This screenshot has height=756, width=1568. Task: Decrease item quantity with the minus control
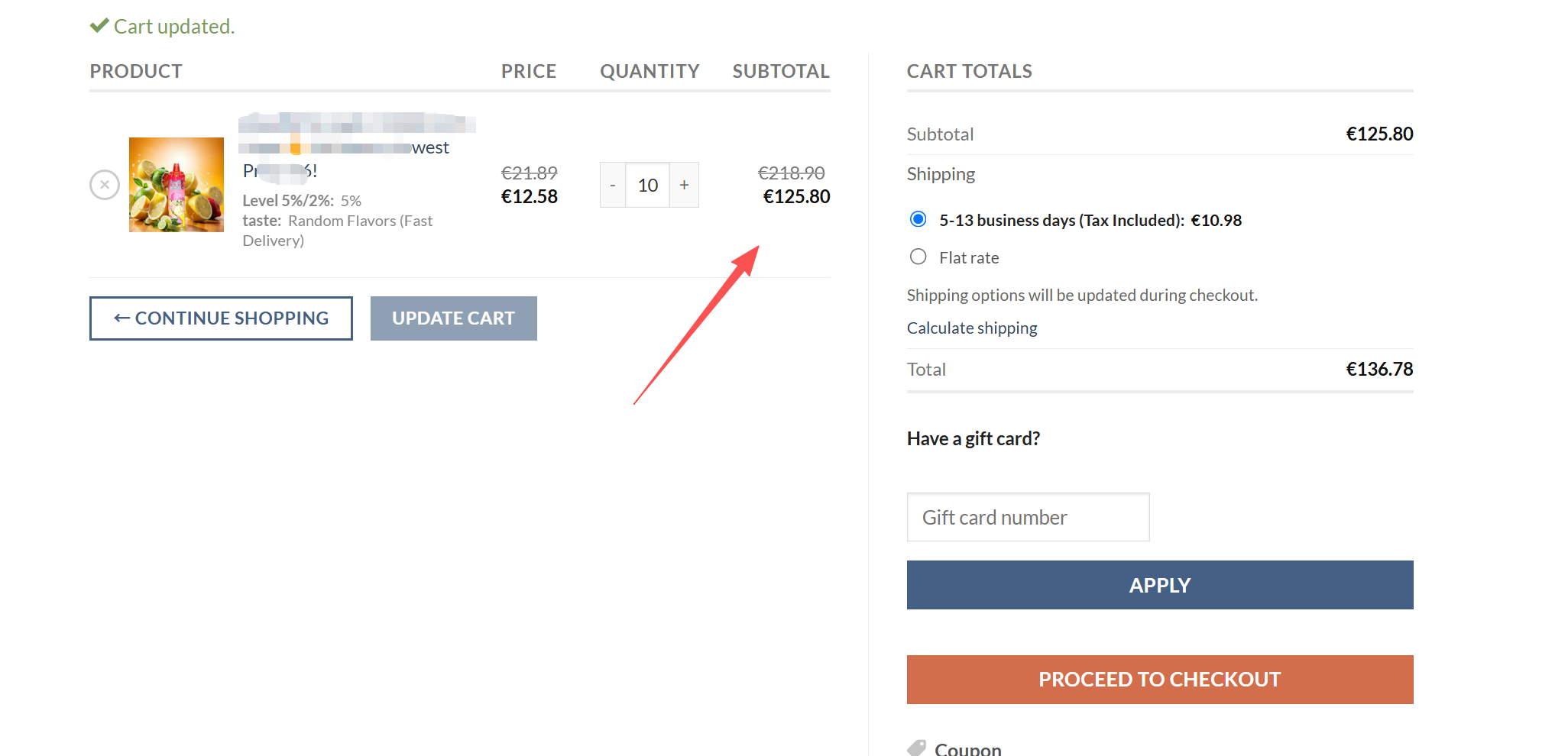pyautogui.click(x=611, y=184)
